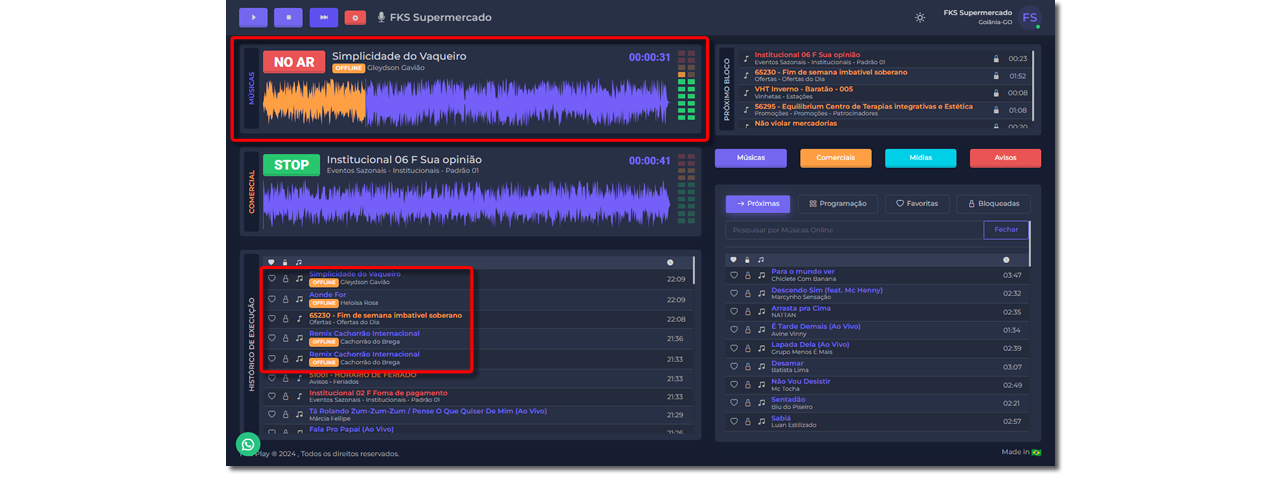Click the Fechar button beside search
Image resolution: width=1280 pixels, height=487 pixels.
[1006, 230]
